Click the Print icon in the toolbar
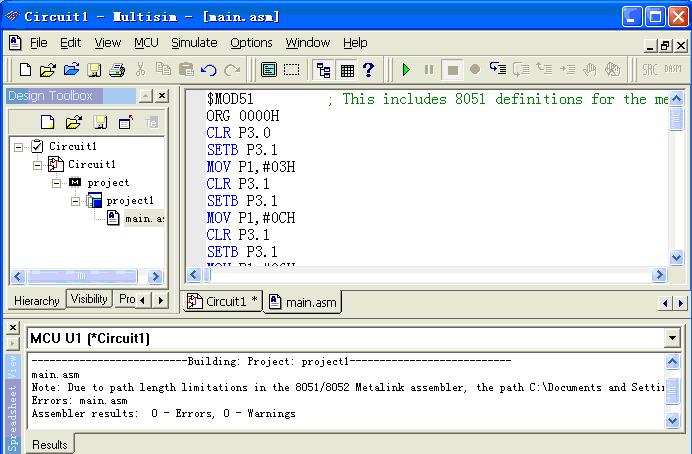This screenshot has height=454, width=692. click(x=116, y=70)
